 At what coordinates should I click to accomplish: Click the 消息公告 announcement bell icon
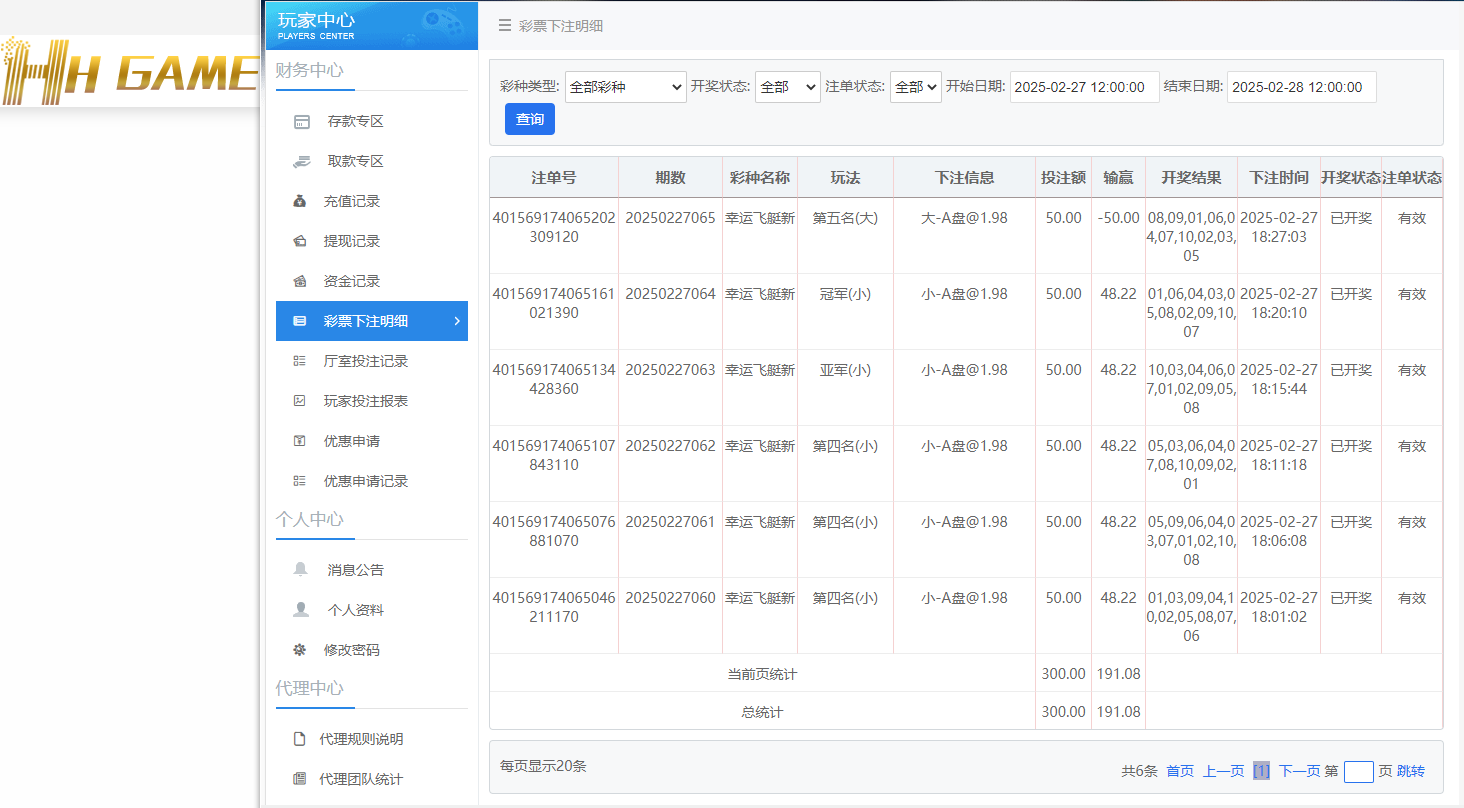[301, 569]
